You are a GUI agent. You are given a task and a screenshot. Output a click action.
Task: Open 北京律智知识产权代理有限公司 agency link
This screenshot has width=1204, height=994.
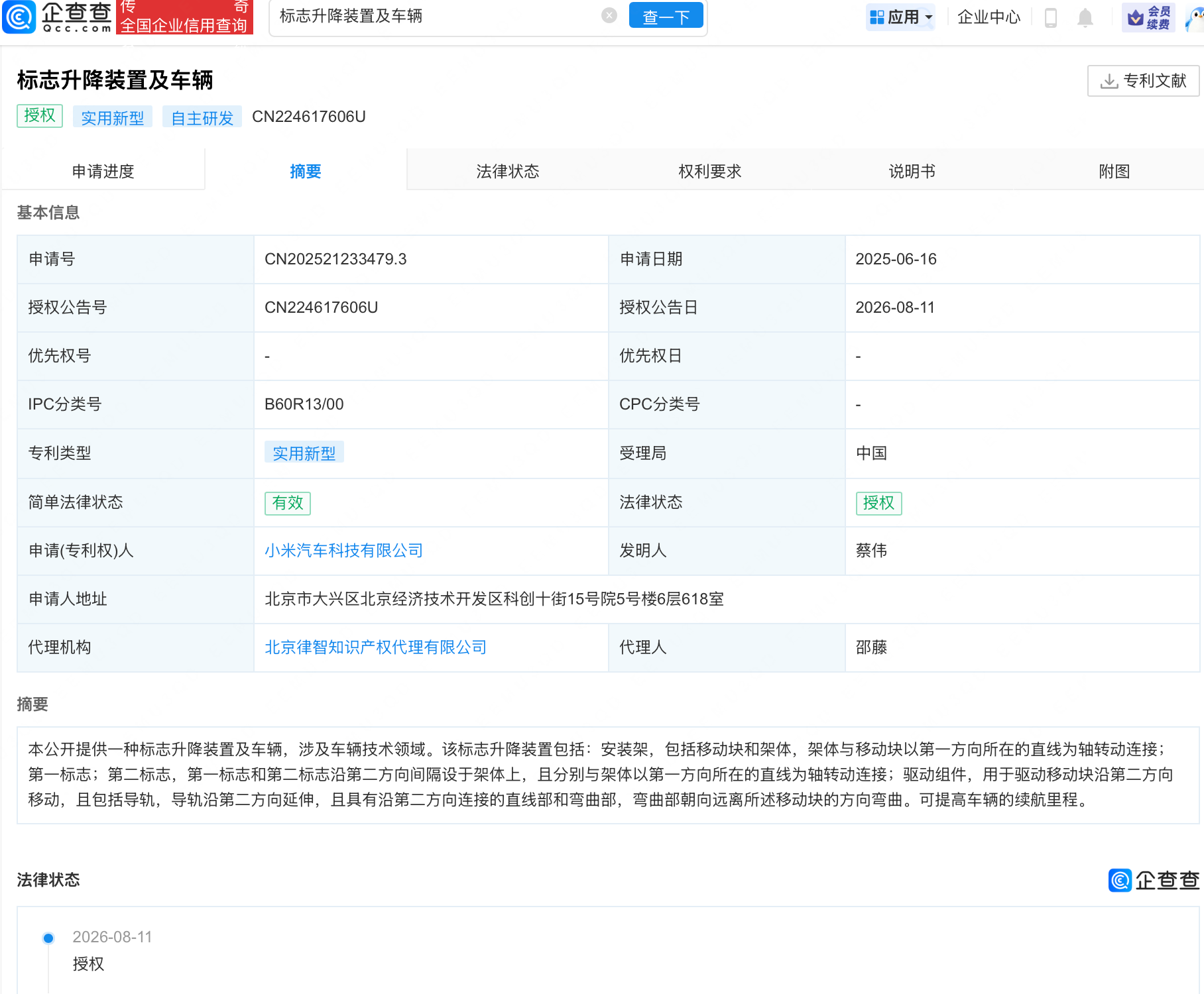375,647
